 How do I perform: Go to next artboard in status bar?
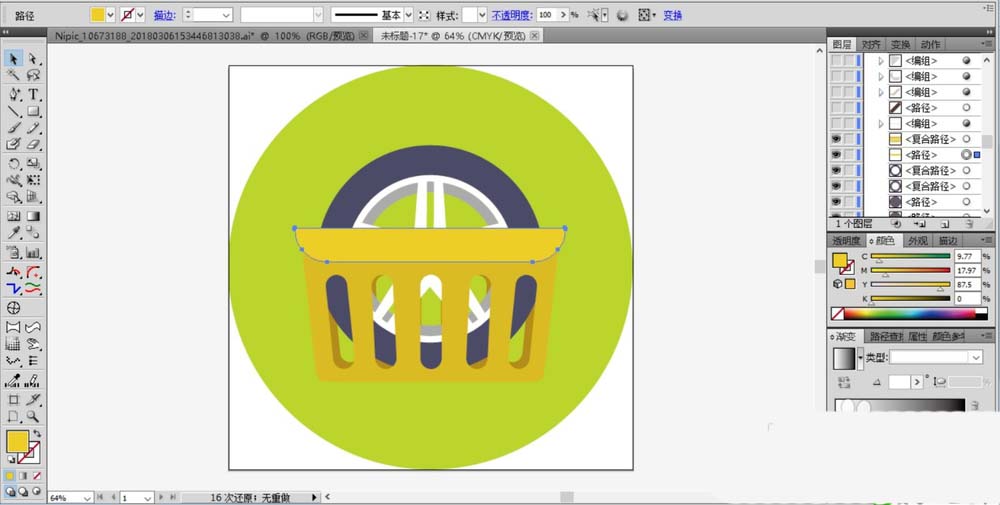(x=161, y=497)
